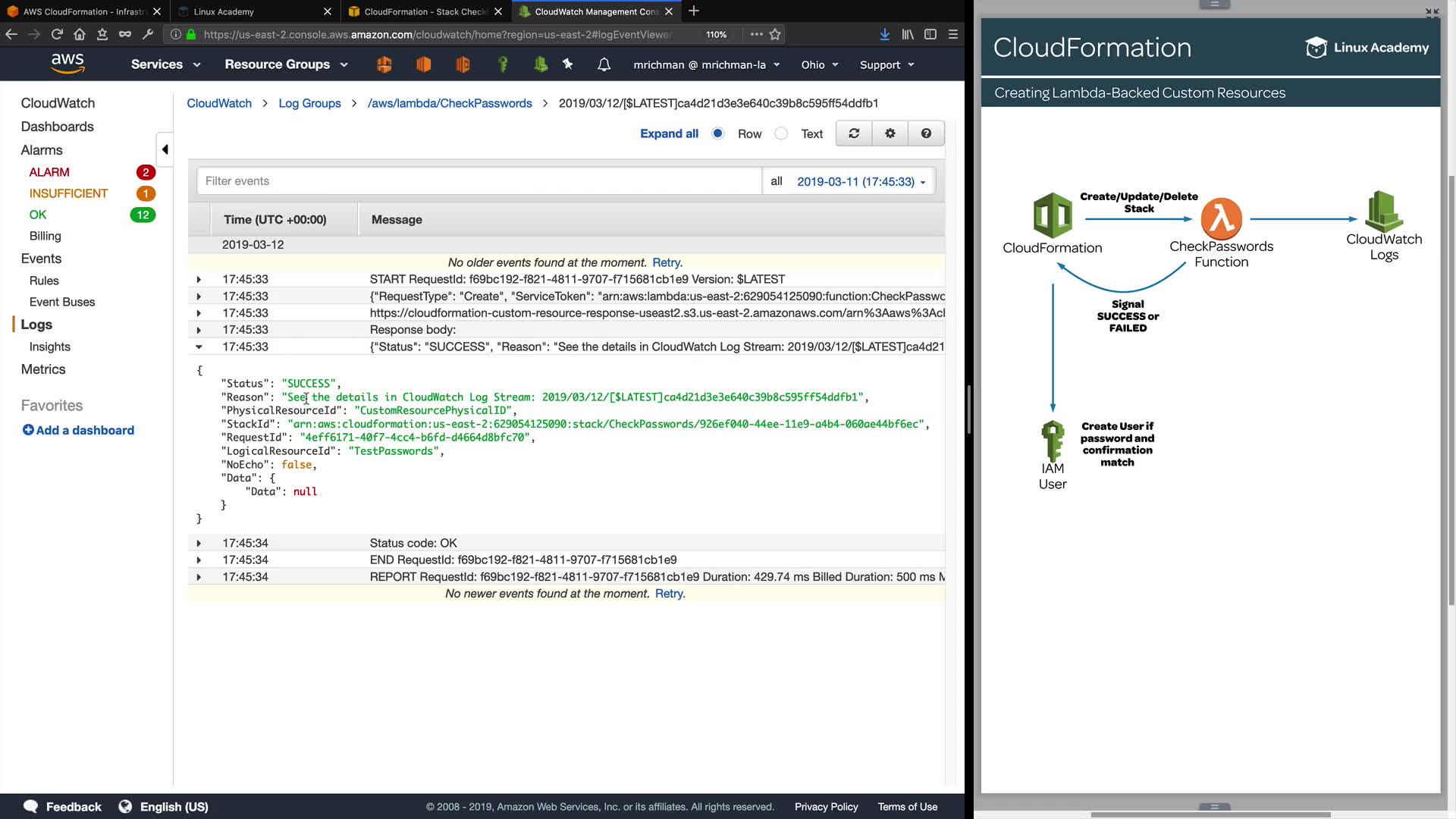This screenshot has height=819, width=1456.
Task: Expand the START RequestId log row
Action: pyautogui.click(x=199, y=279)
